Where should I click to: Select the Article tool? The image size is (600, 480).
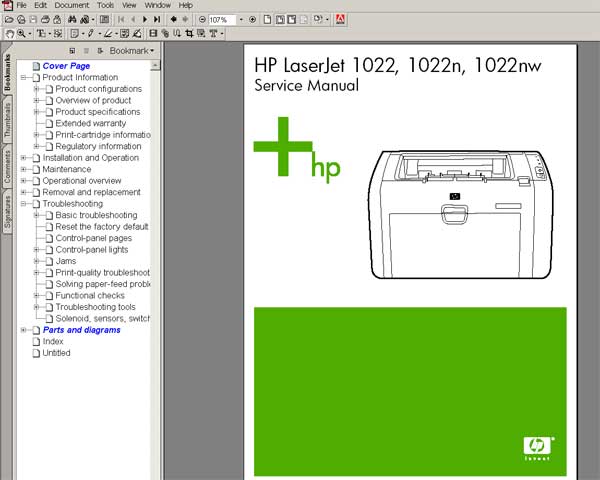tap(177, 34)
